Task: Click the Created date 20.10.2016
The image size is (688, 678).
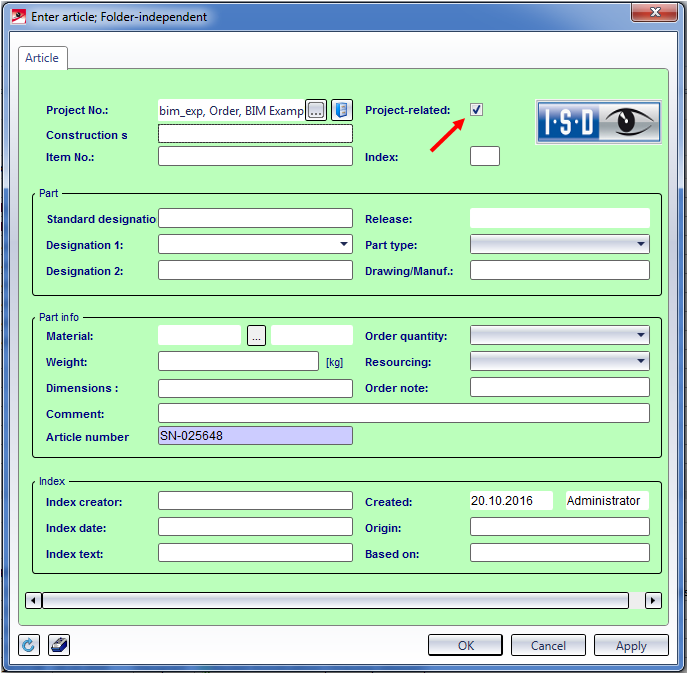Action: [x=511, y=501]
